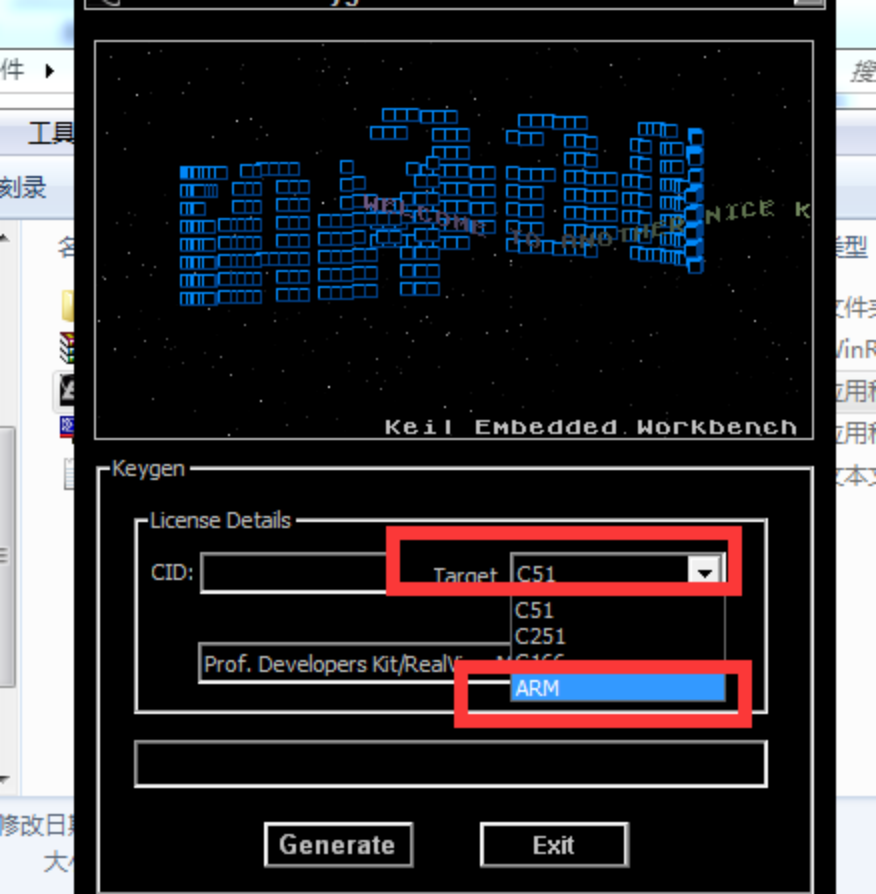Click the empty license output field

tap(451, 764)
